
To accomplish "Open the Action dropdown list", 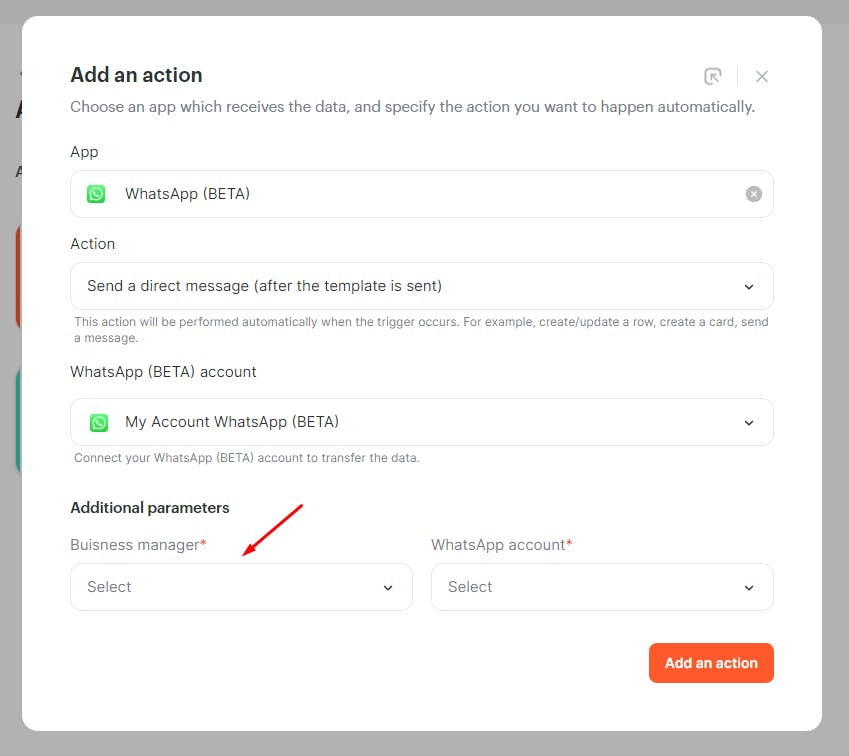I will pyautogui.click(x=422, y=286).
